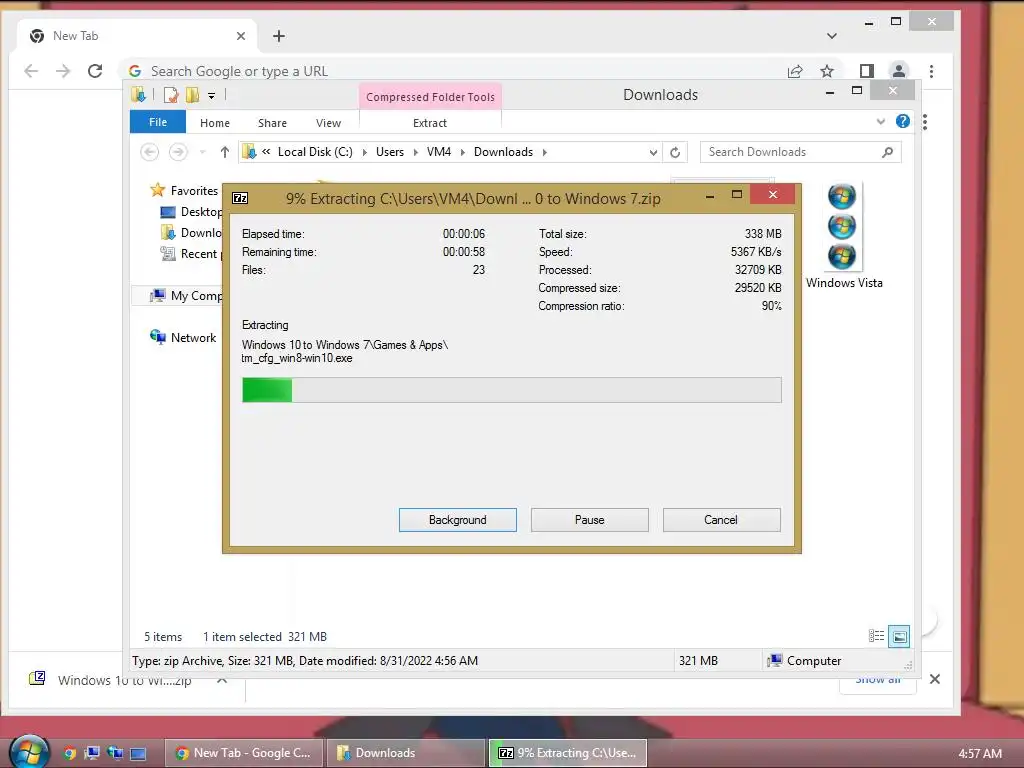Open Chrome three-dot menu
The width and height of the screenshot is (1024, 768).
[931, 71]
